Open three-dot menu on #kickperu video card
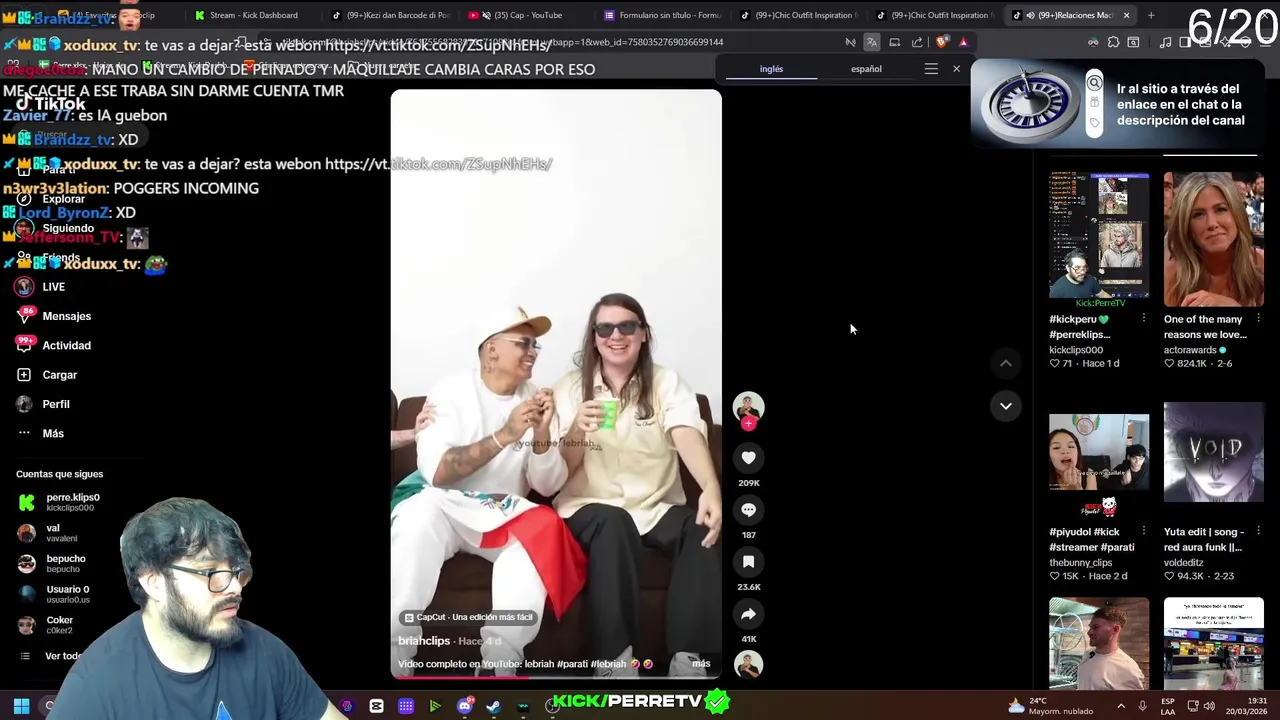Image resolution: width=1280 pixels, height=720 pixels. tap(1144, 319)
